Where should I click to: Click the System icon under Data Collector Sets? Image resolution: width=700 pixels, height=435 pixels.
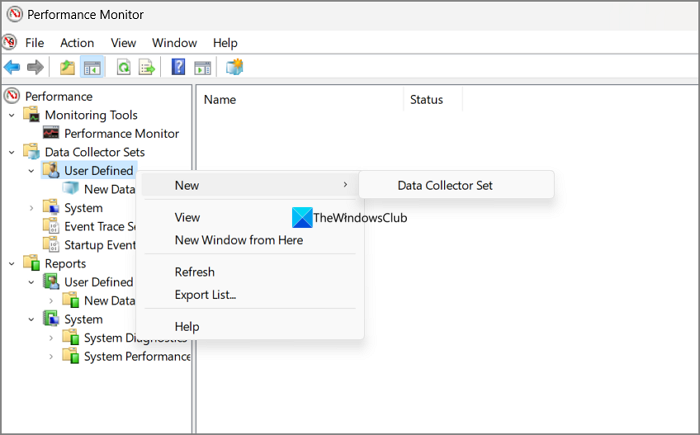coord(51,207)
